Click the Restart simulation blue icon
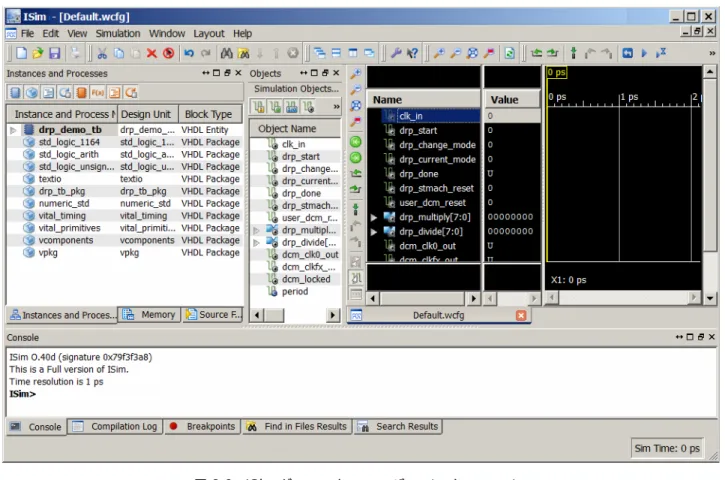The image size is (725, 480). (627, 53)
